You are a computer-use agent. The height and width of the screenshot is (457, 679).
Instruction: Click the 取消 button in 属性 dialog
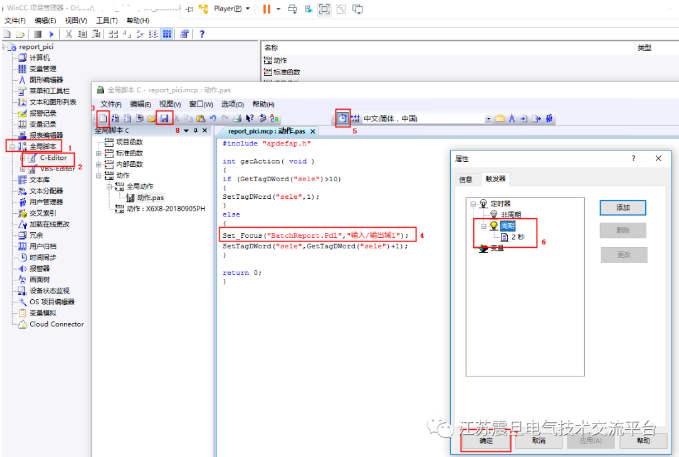pyautogui.click(x=538, y=441)
